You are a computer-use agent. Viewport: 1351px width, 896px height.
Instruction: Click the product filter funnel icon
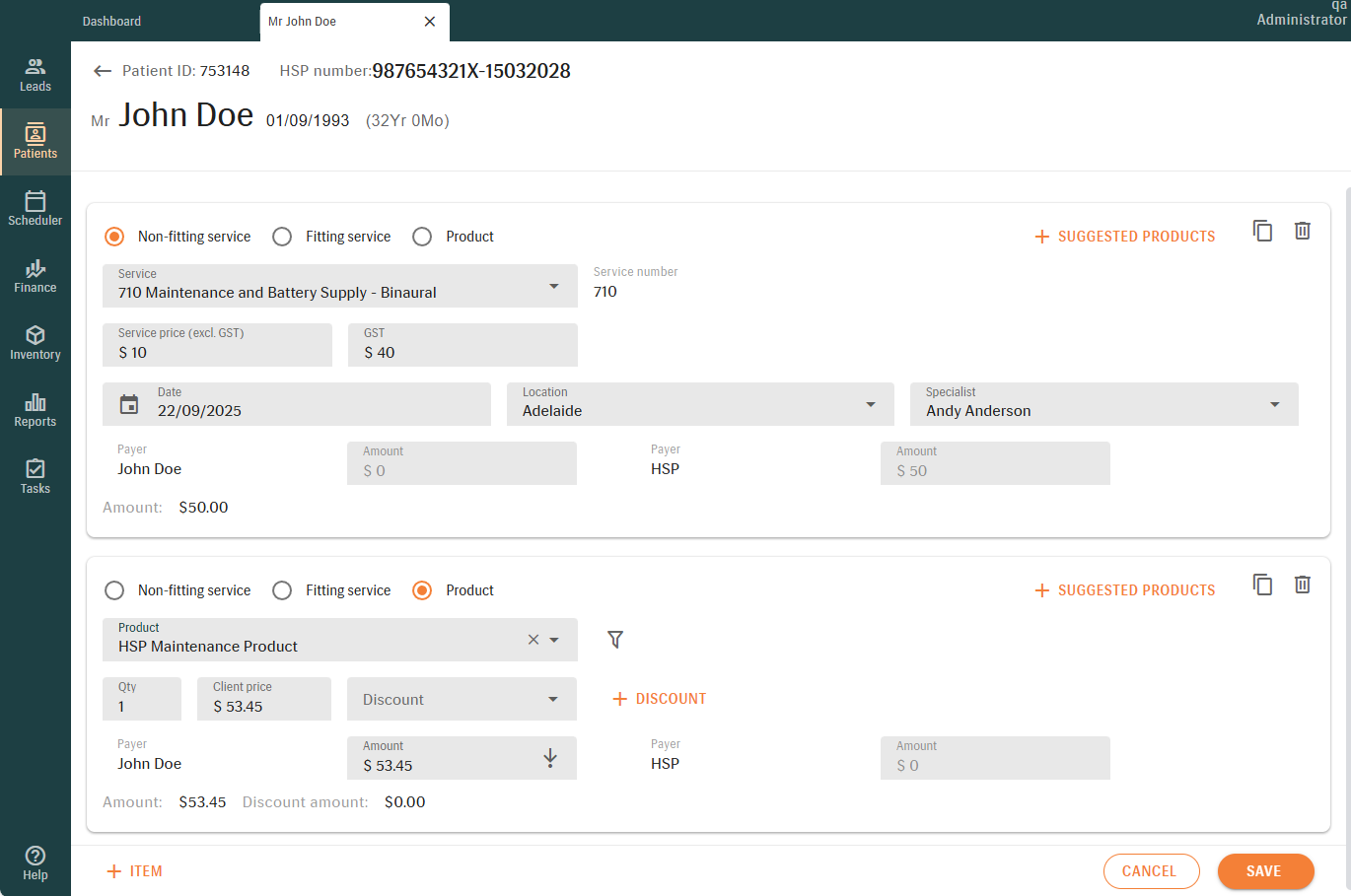tap(615, 640)
